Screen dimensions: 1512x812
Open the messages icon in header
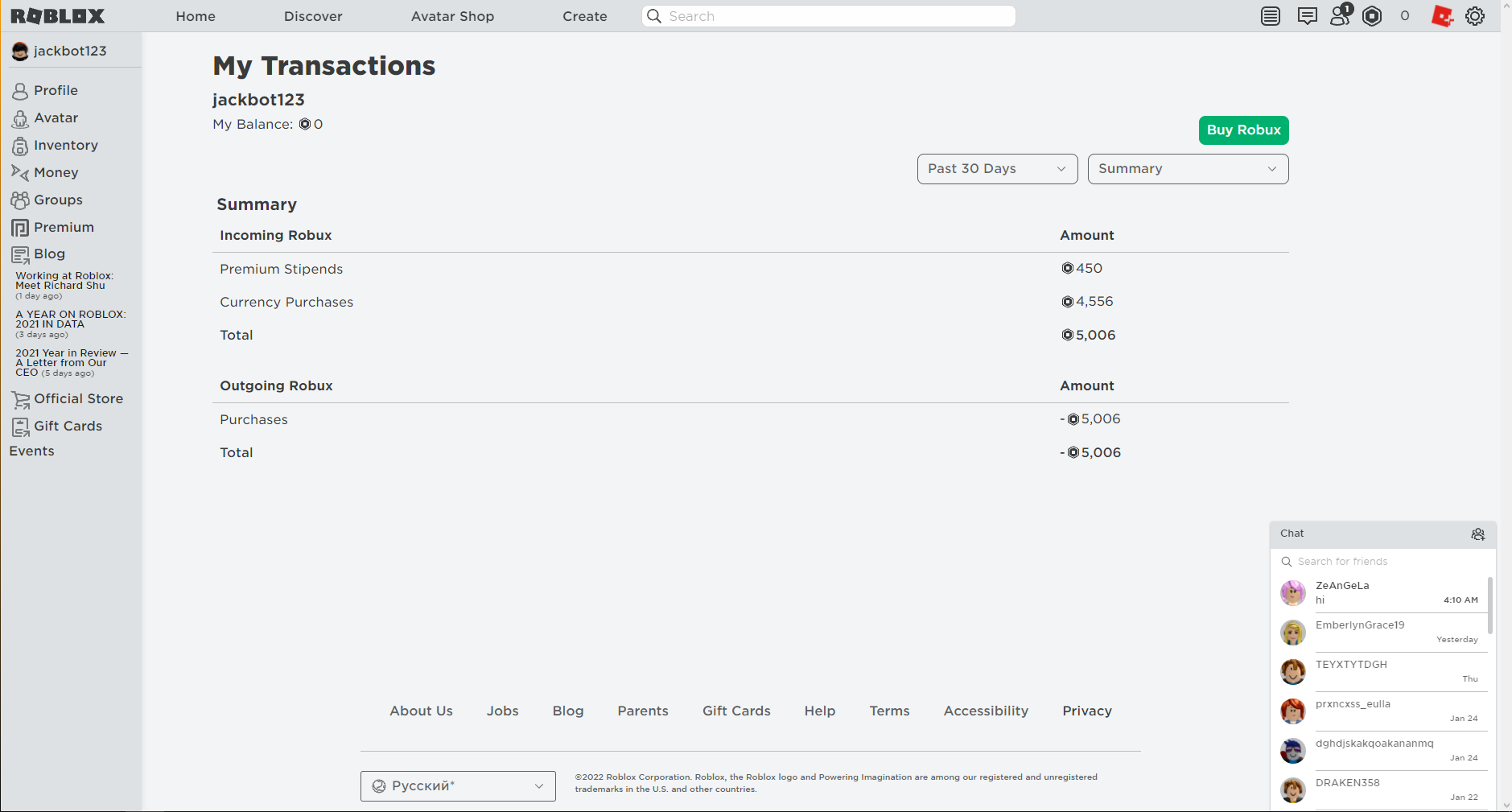(1308, 16)
